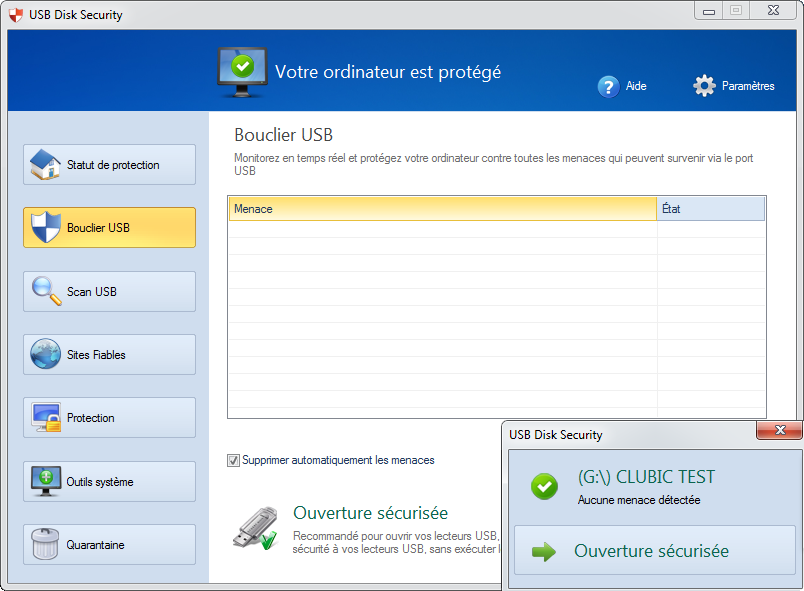Open the Protection tab label
Viewport: 804px width, 591px height.
pos(91,418)
